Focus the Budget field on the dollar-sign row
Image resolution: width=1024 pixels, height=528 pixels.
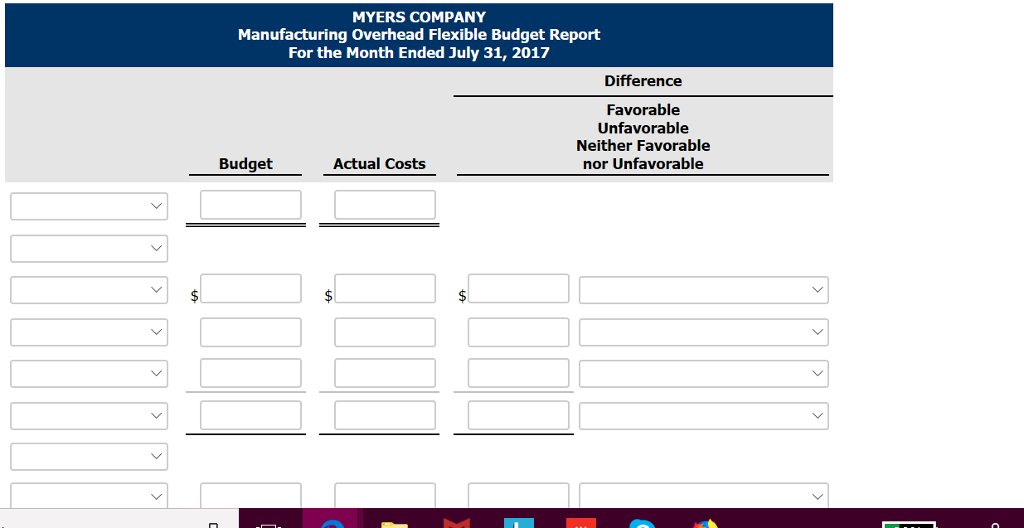[x=251, y=288]
